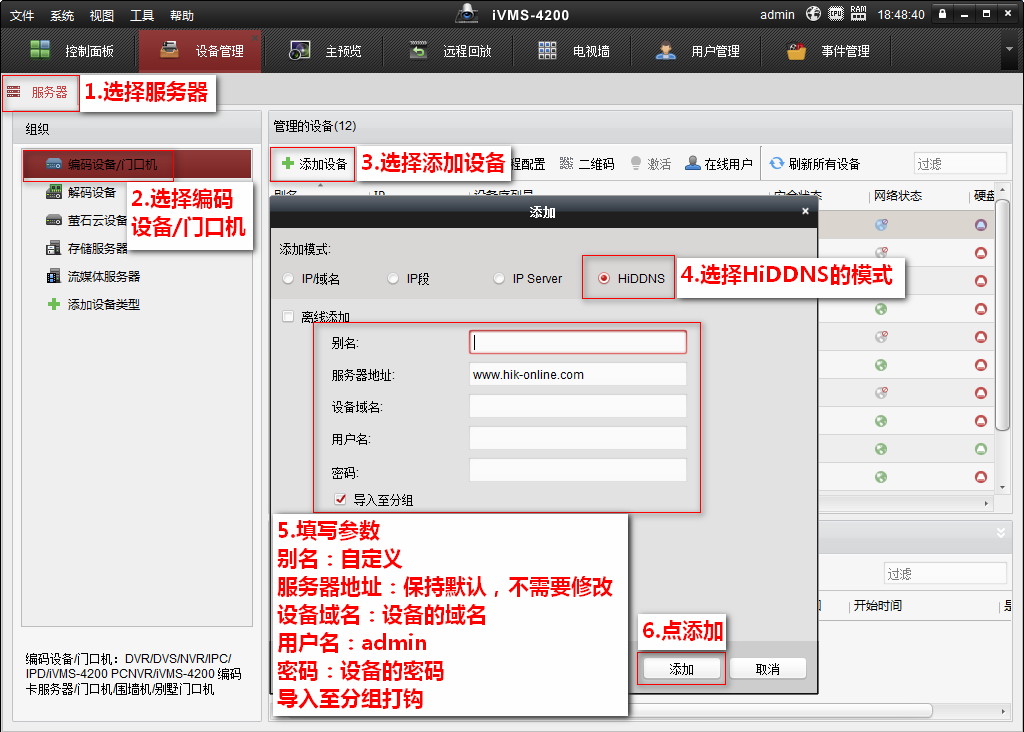The image size is (1024, 732).
Task: Open the 文件 menu
Action: click(22, 15)
